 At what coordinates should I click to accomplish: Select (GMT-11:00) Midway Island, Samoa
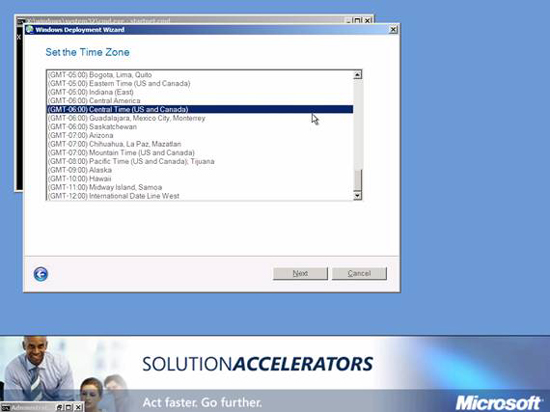pyautogui.click(x=200, y=187)
